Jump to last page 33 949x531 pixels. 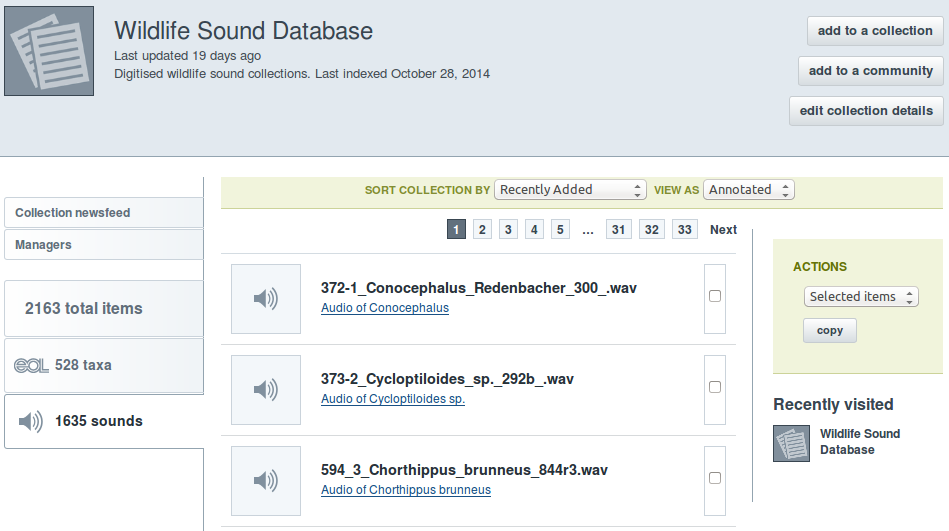685,229
